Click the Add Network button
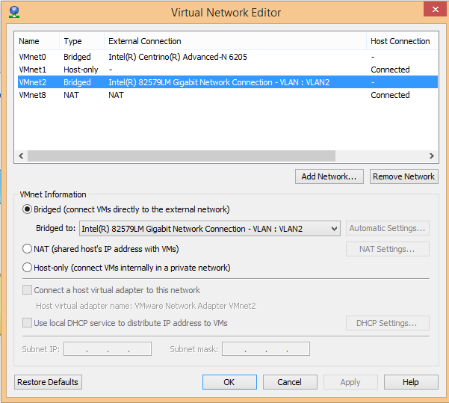 coord(329,176)
